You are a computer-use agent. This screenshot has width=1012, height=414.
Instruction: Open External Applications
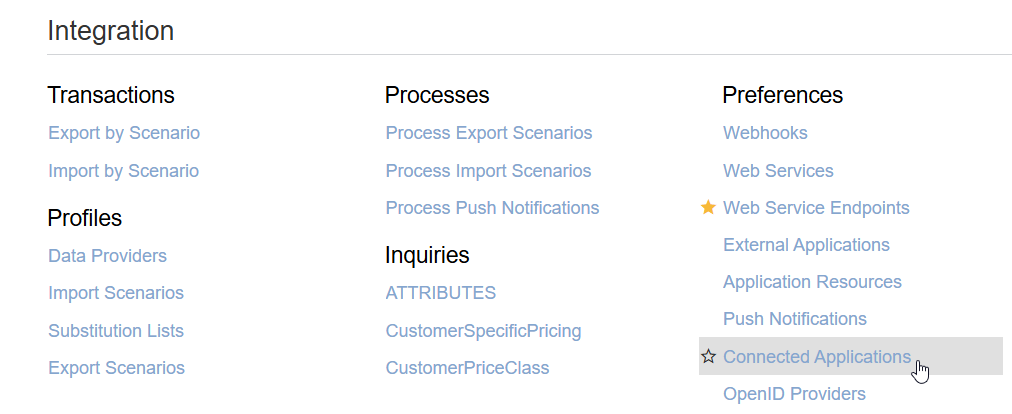806,245
